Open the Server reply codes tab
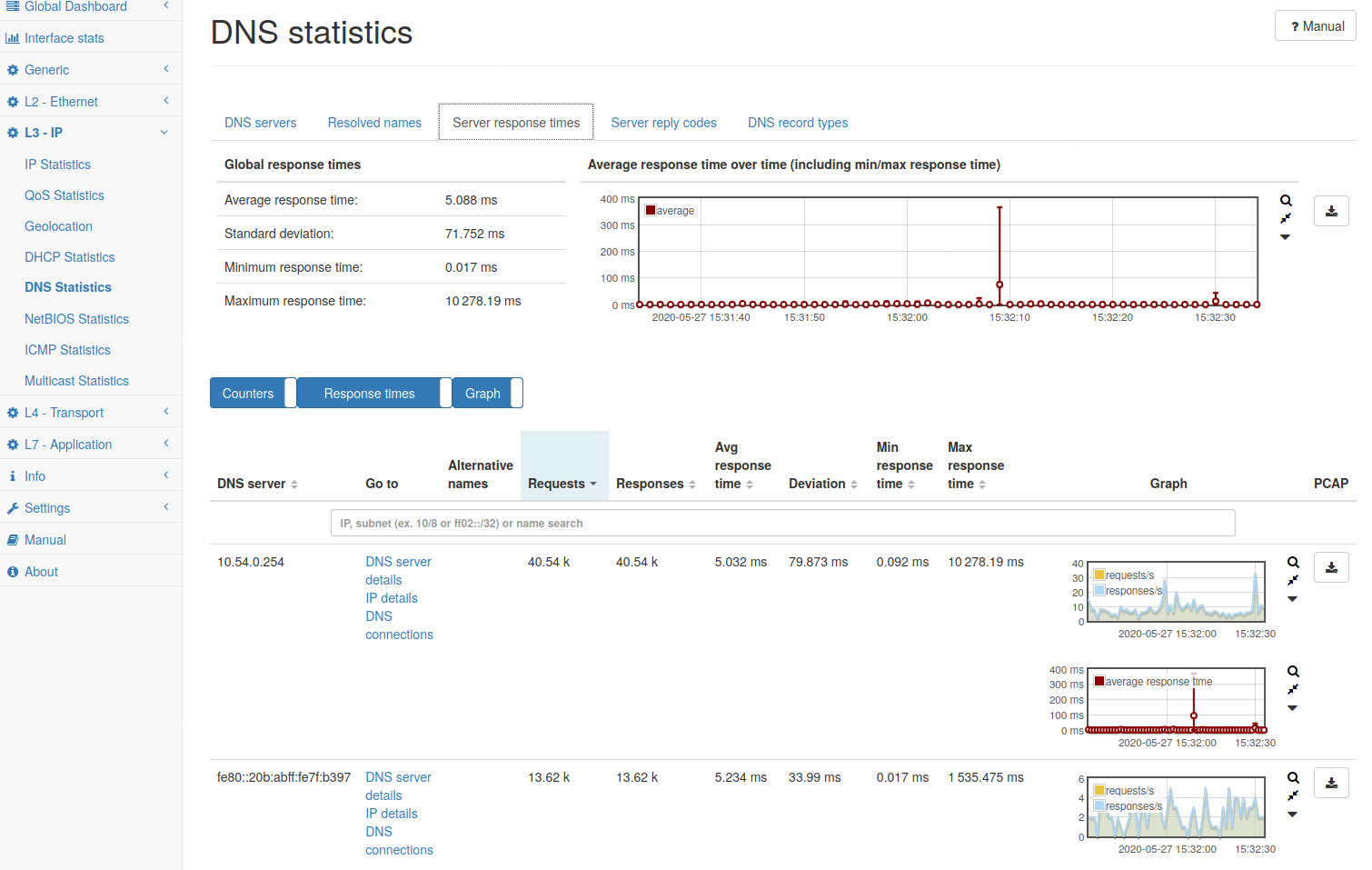This screenshot has height=870, width=1372. tap(664, 123)
